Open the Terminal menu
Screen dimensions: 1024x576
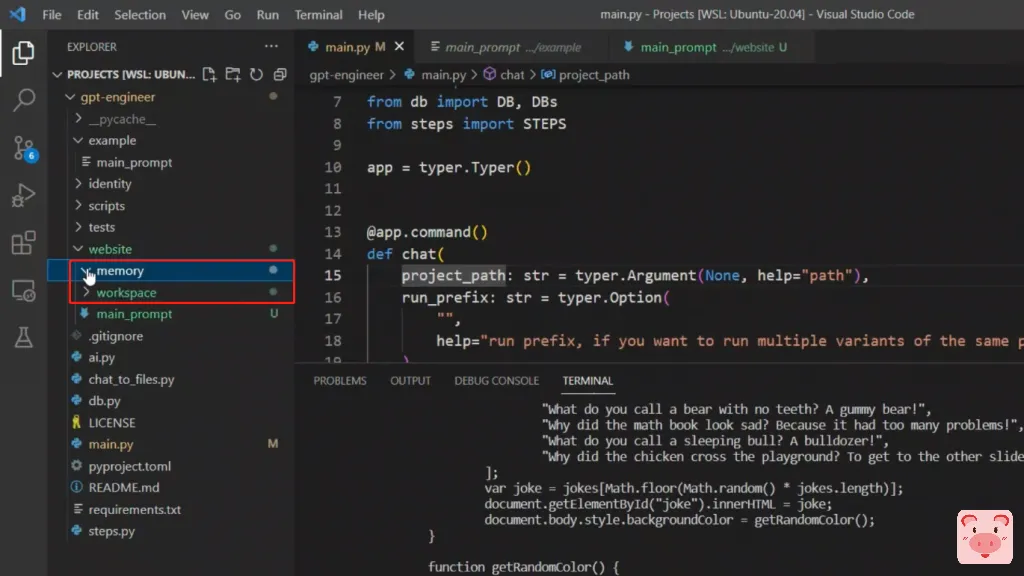click(318, 14)
